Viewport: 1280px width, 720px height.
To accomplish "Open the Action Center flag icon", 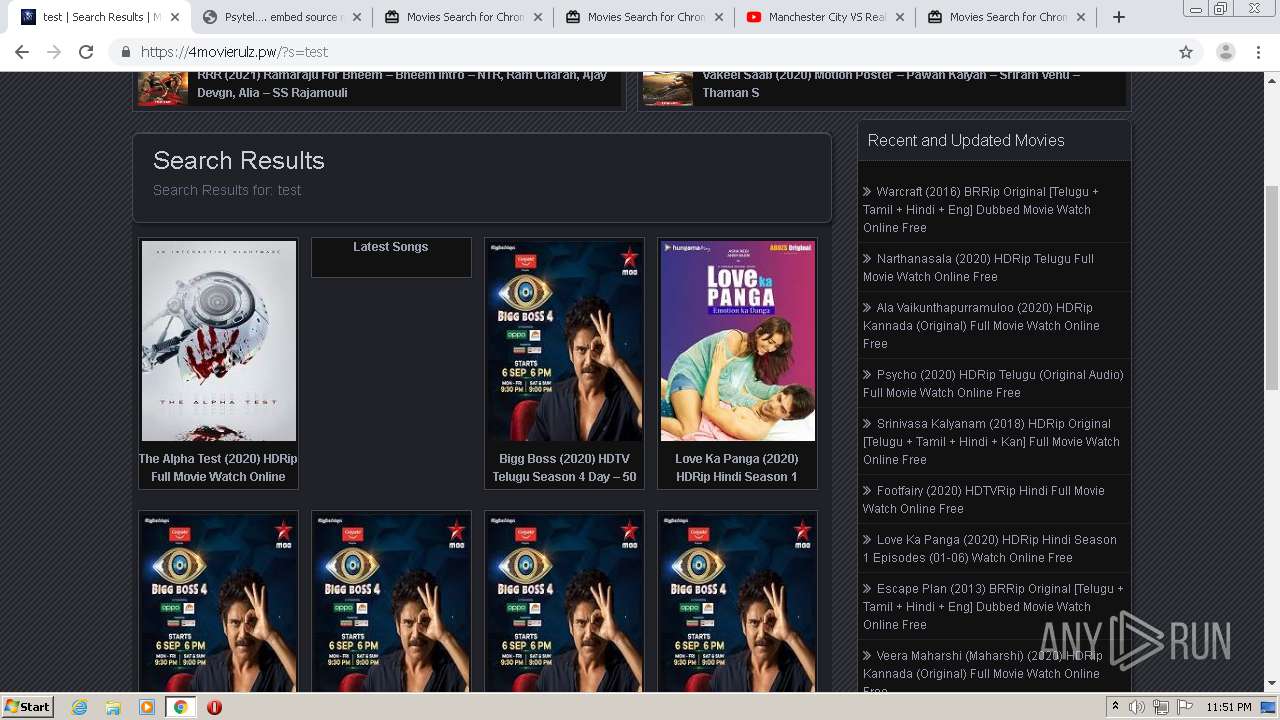I will [1185, 707].
